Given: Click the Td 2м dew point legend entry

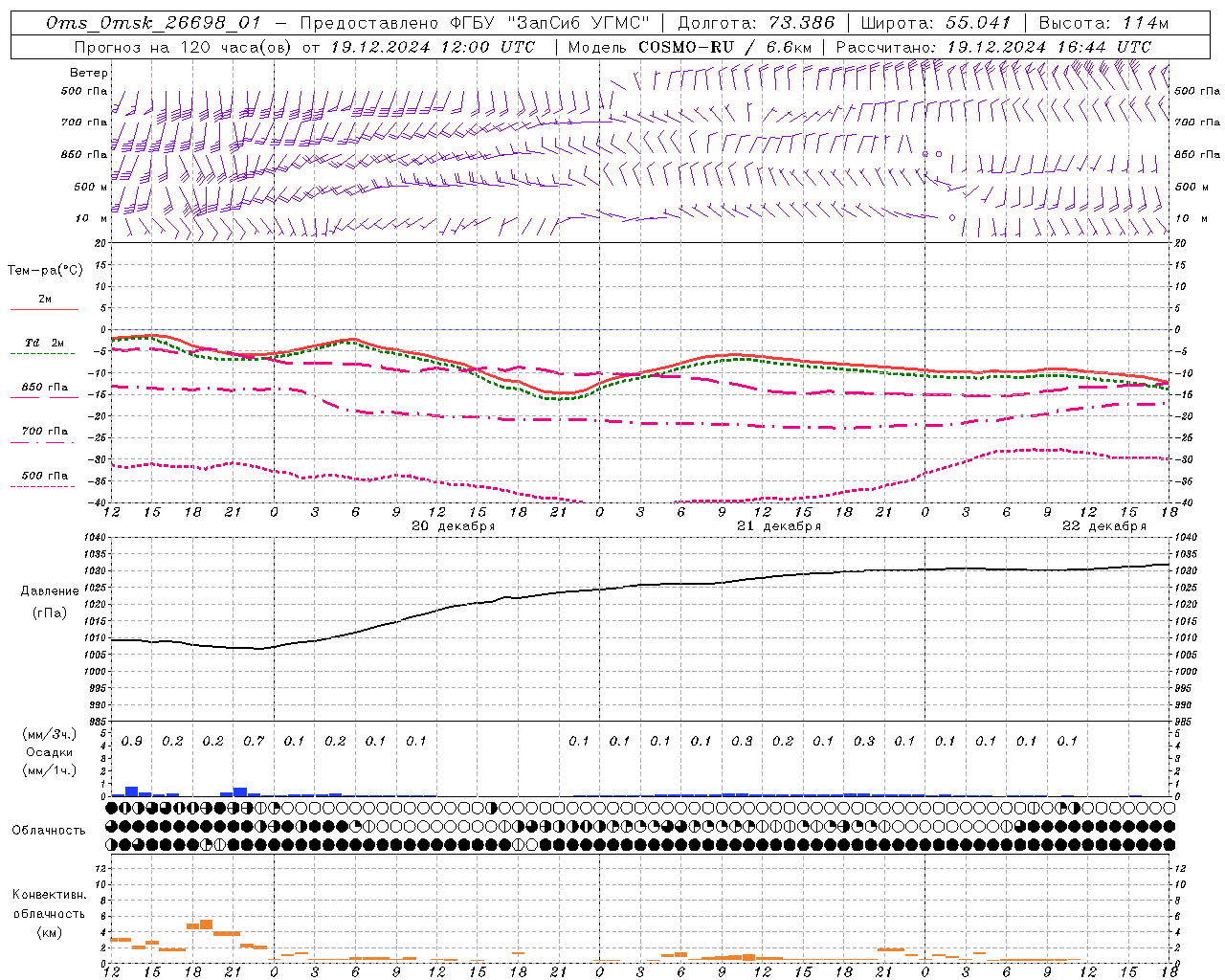Looking at the screenshot, I should (x=44, y=343).
